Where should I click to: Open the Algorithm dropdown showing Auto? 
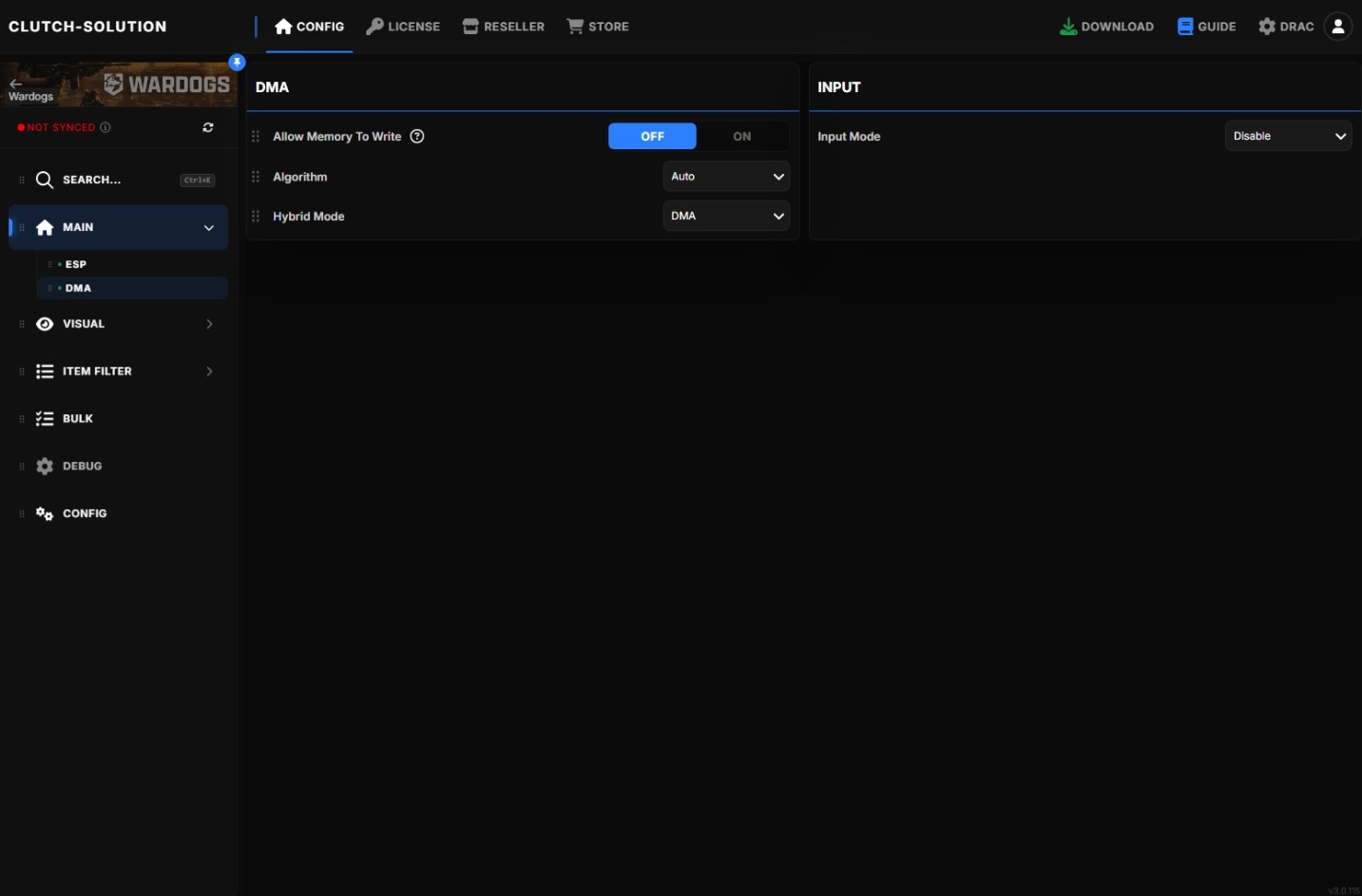tap(726, 177)
